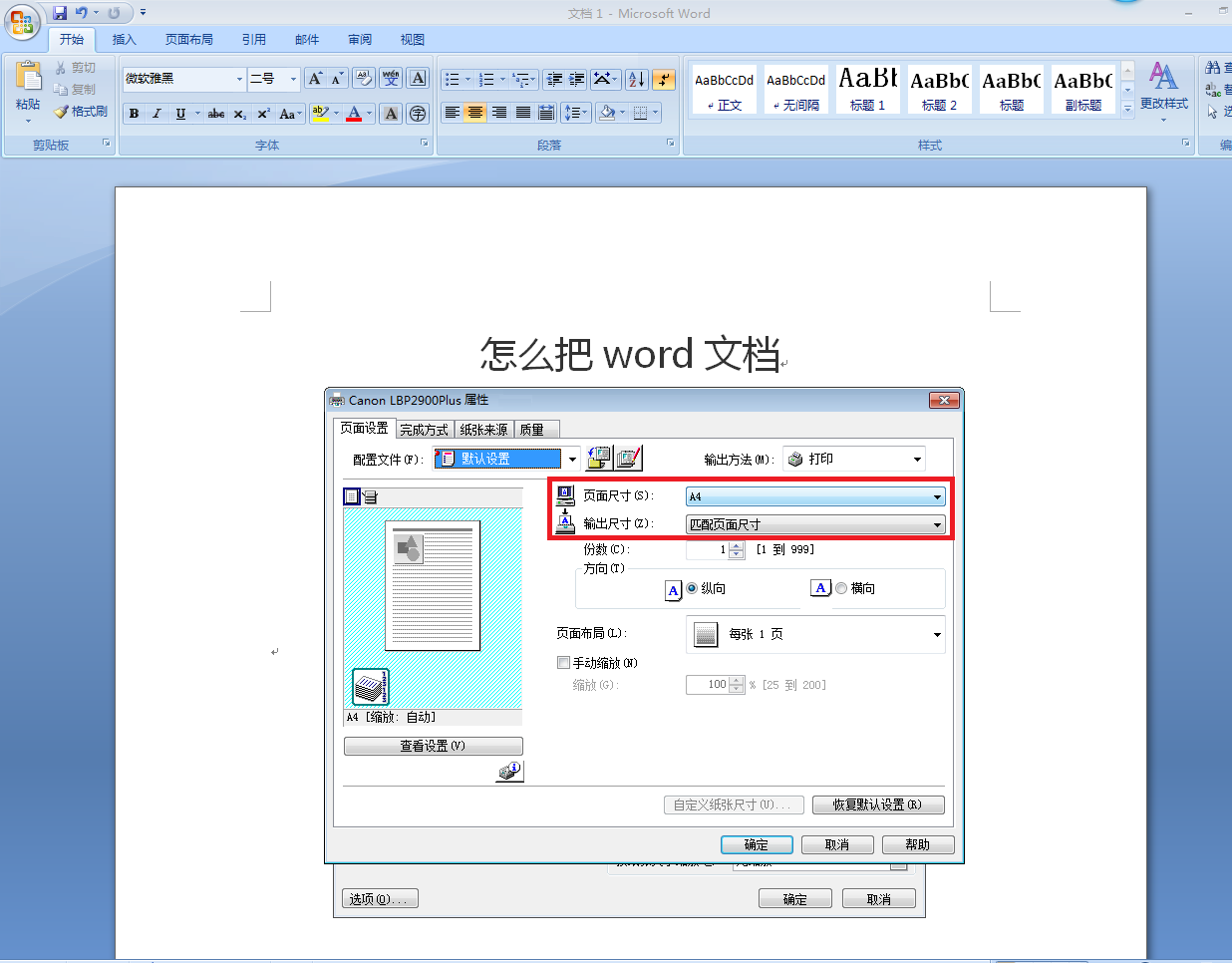Viewport: 1232px width, 963px height.
Task: Enable 手动缩放 checkbox
Action: pyautogui.click(x=564, y=662)
